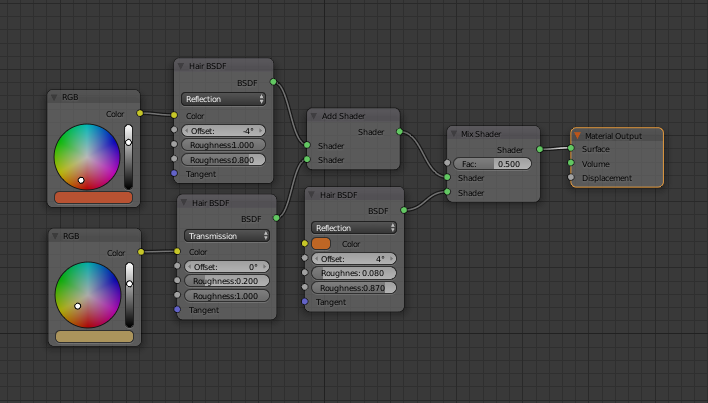Click Color output socket of tan RGB node

140,252
